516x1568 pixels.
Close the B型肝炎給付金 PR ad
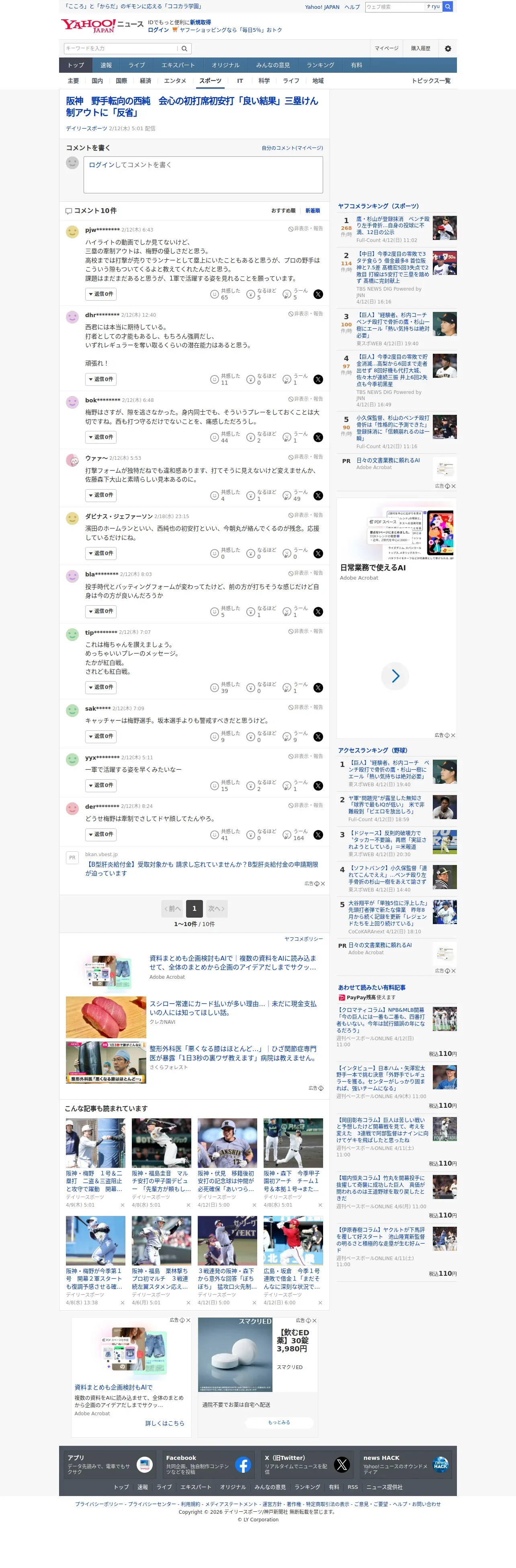point(323,883)
